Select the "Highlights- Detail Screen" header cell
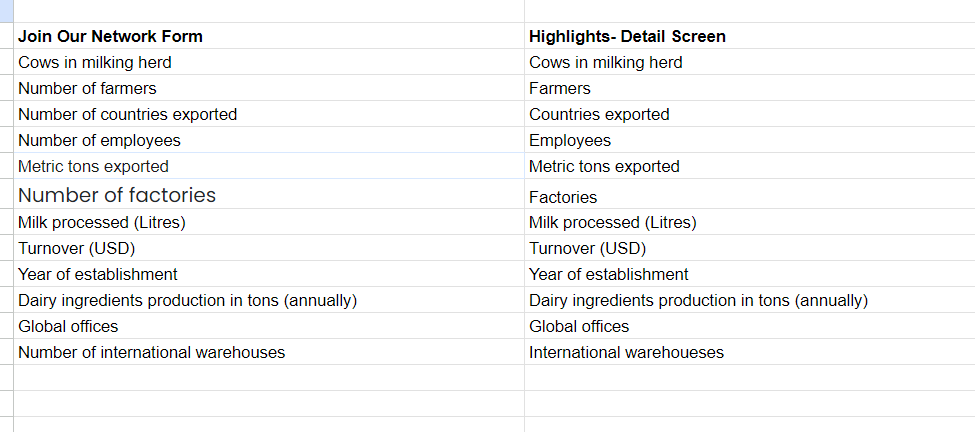975x432 pixels. point(627,36)
